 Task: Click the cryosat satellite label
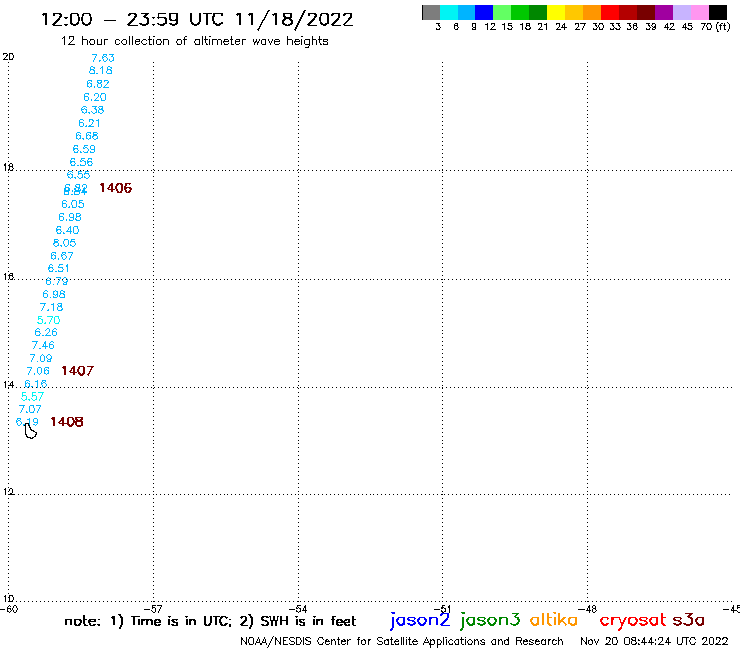tap(633, 620)
